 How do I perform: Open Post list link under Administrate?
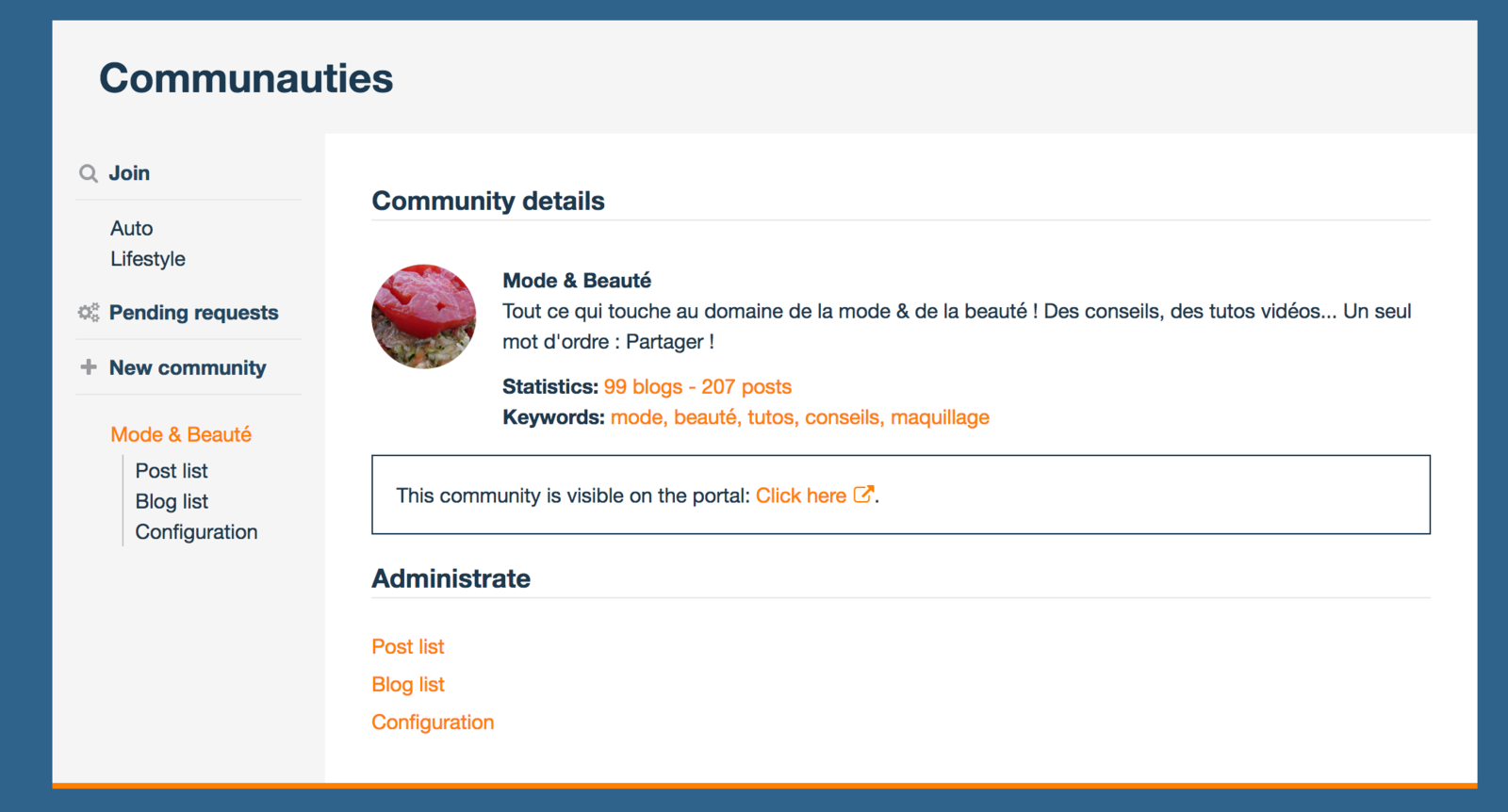click(408, 646)
